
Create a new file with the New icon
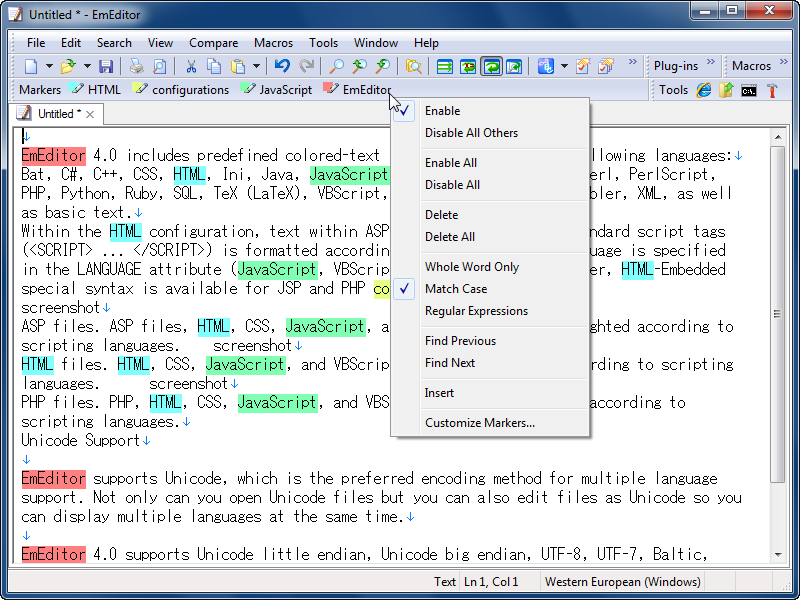(31, 66)
